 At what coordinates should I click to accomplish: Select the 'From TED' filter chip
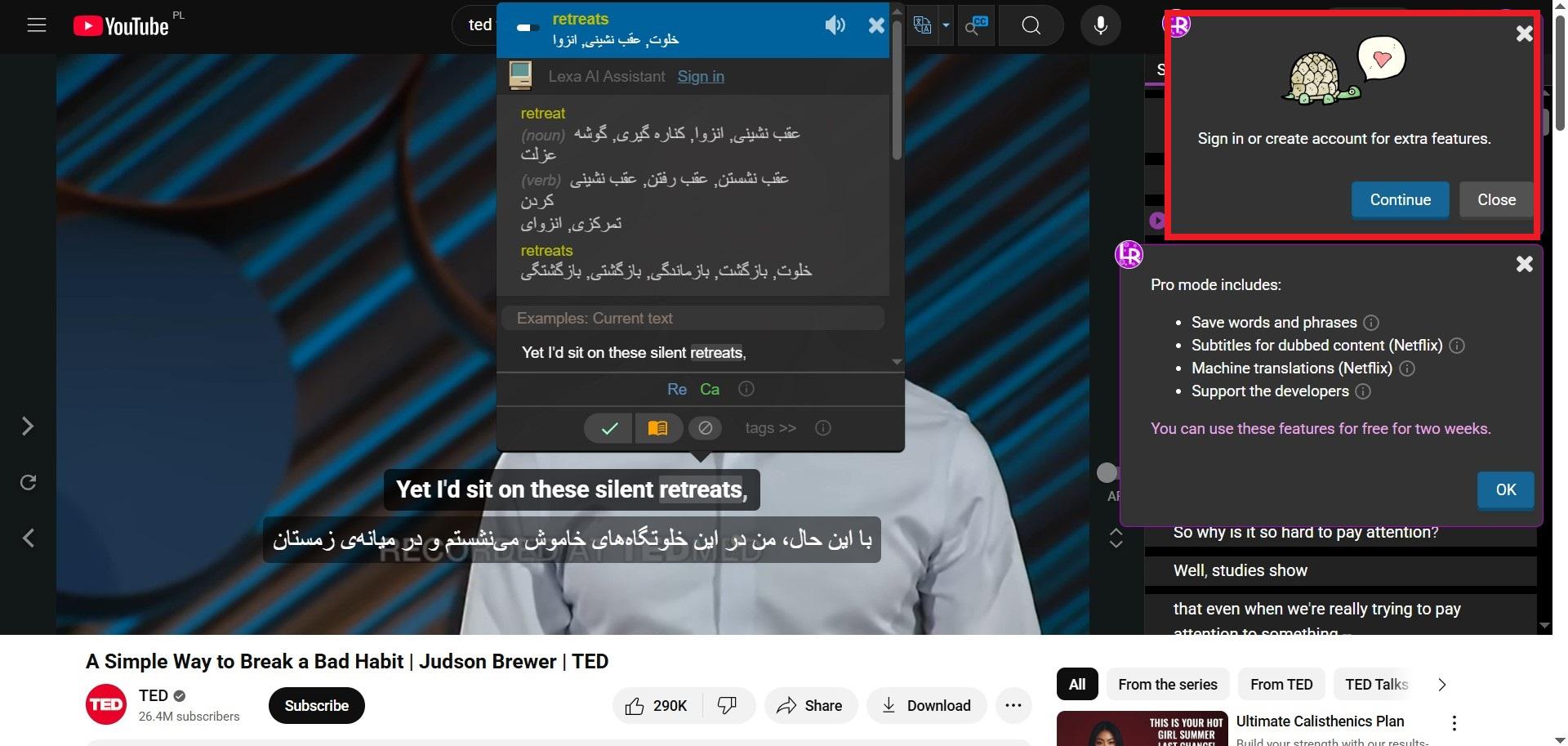point(1281,685)
